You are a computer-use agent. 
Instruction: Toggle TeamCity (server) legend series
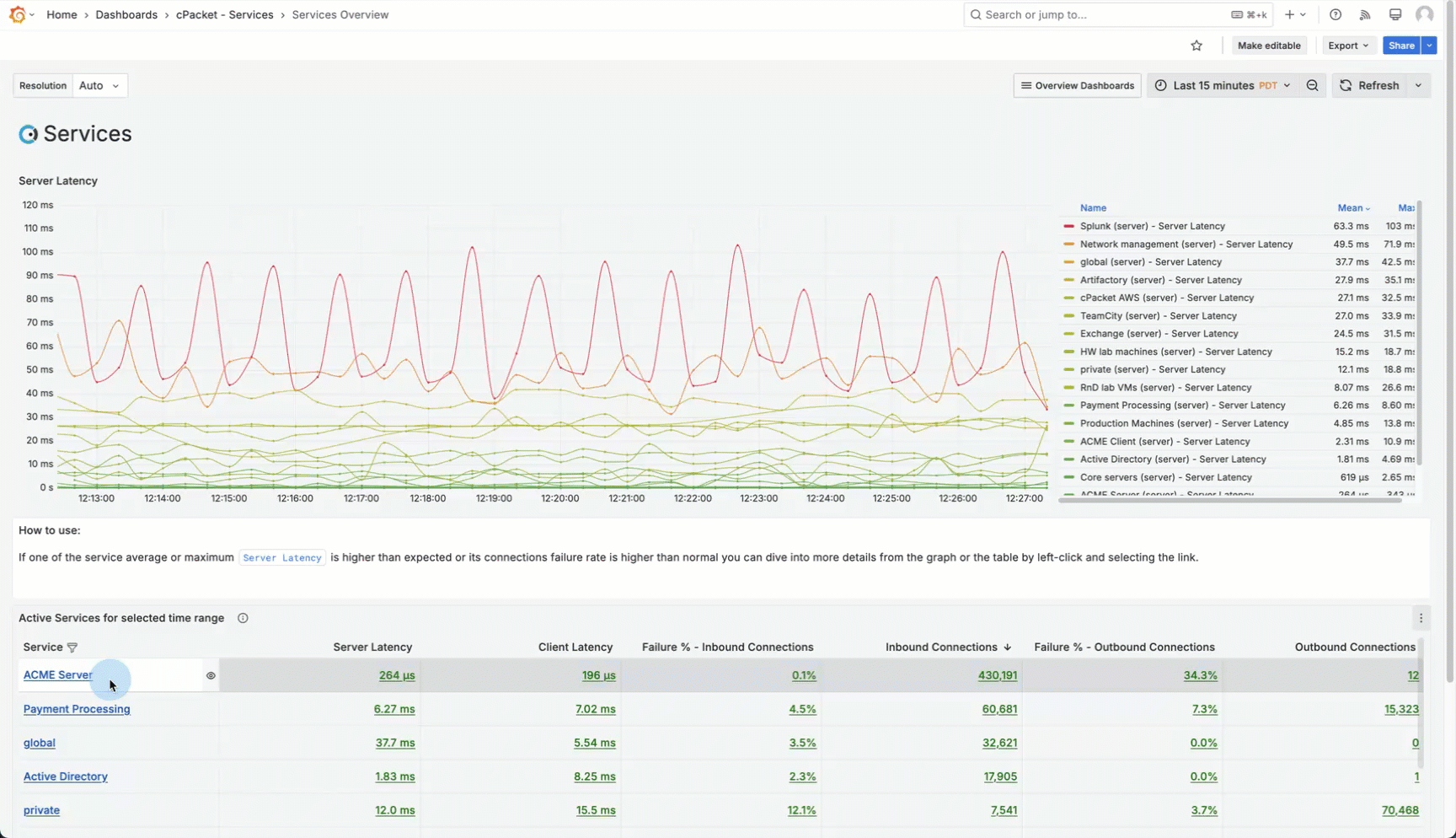pyautogui.click(x=1158, y=316)
